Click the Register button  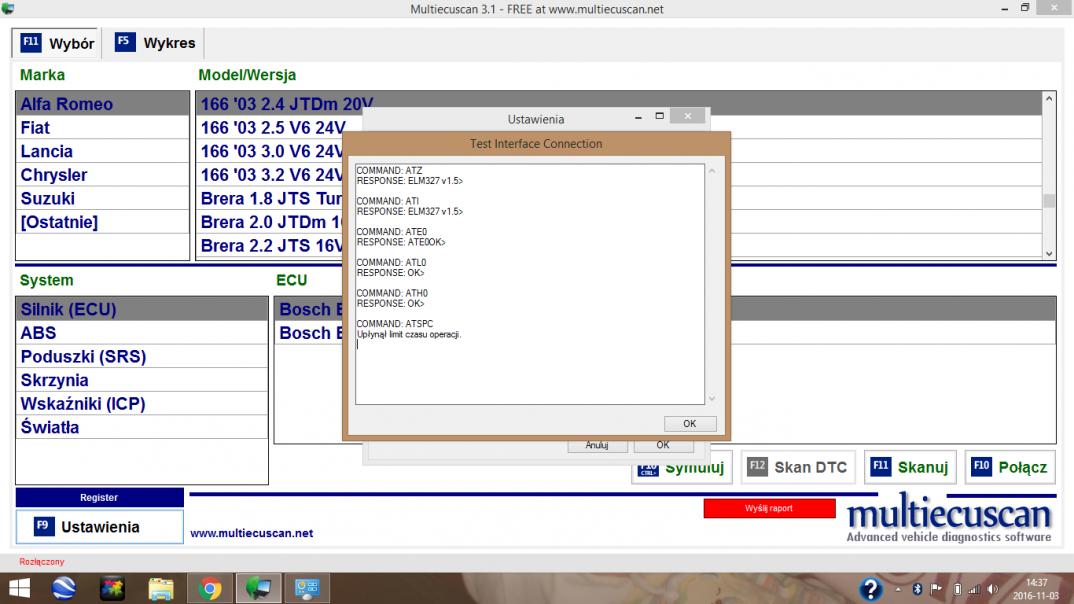[x=99, y=497]
